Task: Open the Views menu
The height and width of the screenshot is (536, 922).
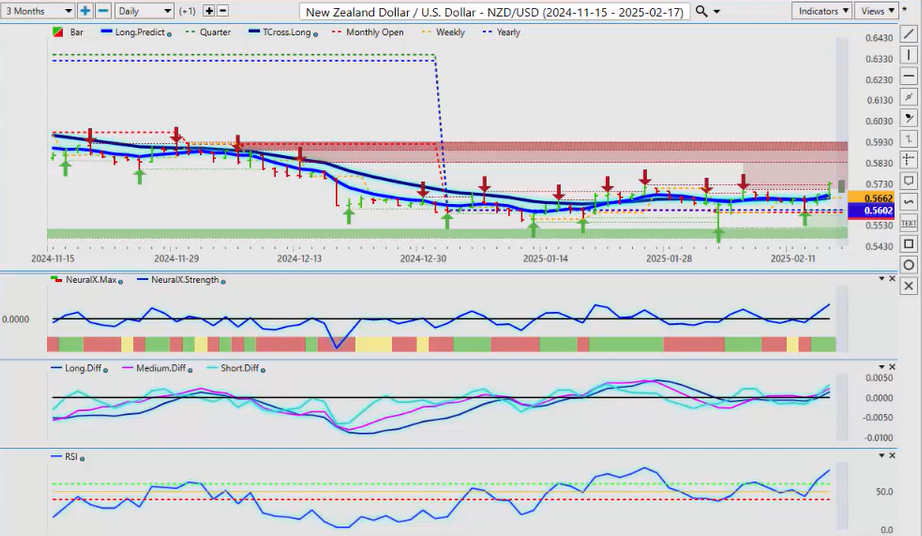Action: pos(878,11)
